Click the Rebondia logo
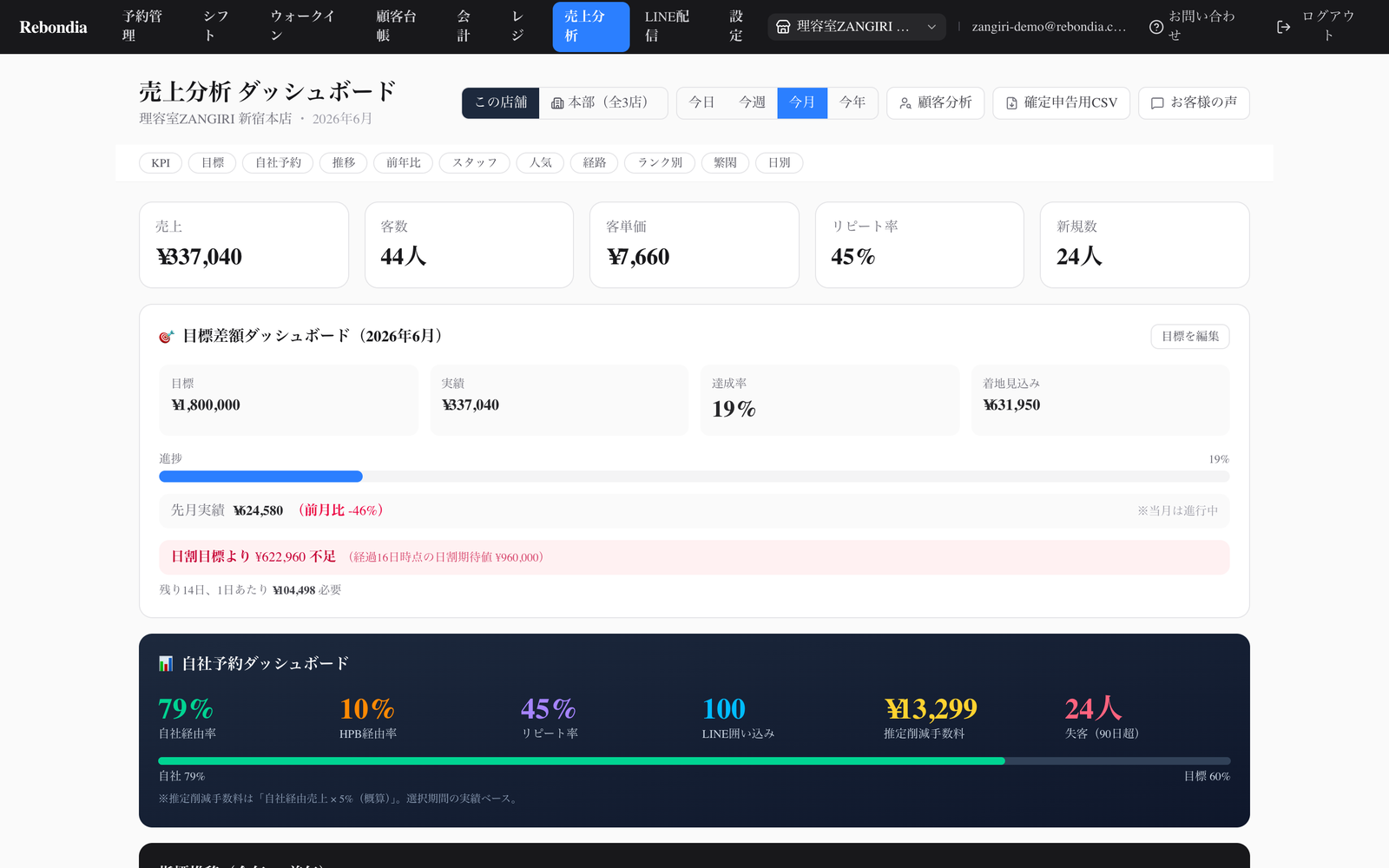1389x868 pixels. [53, 27]
